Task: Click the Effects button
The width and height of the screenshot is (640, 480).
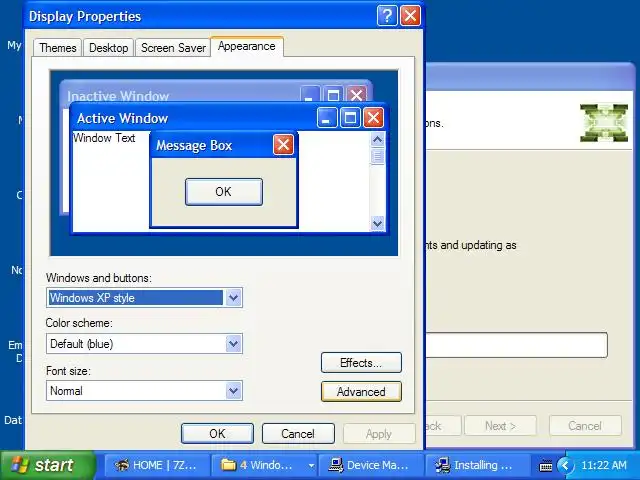Action: click(361, 362)
